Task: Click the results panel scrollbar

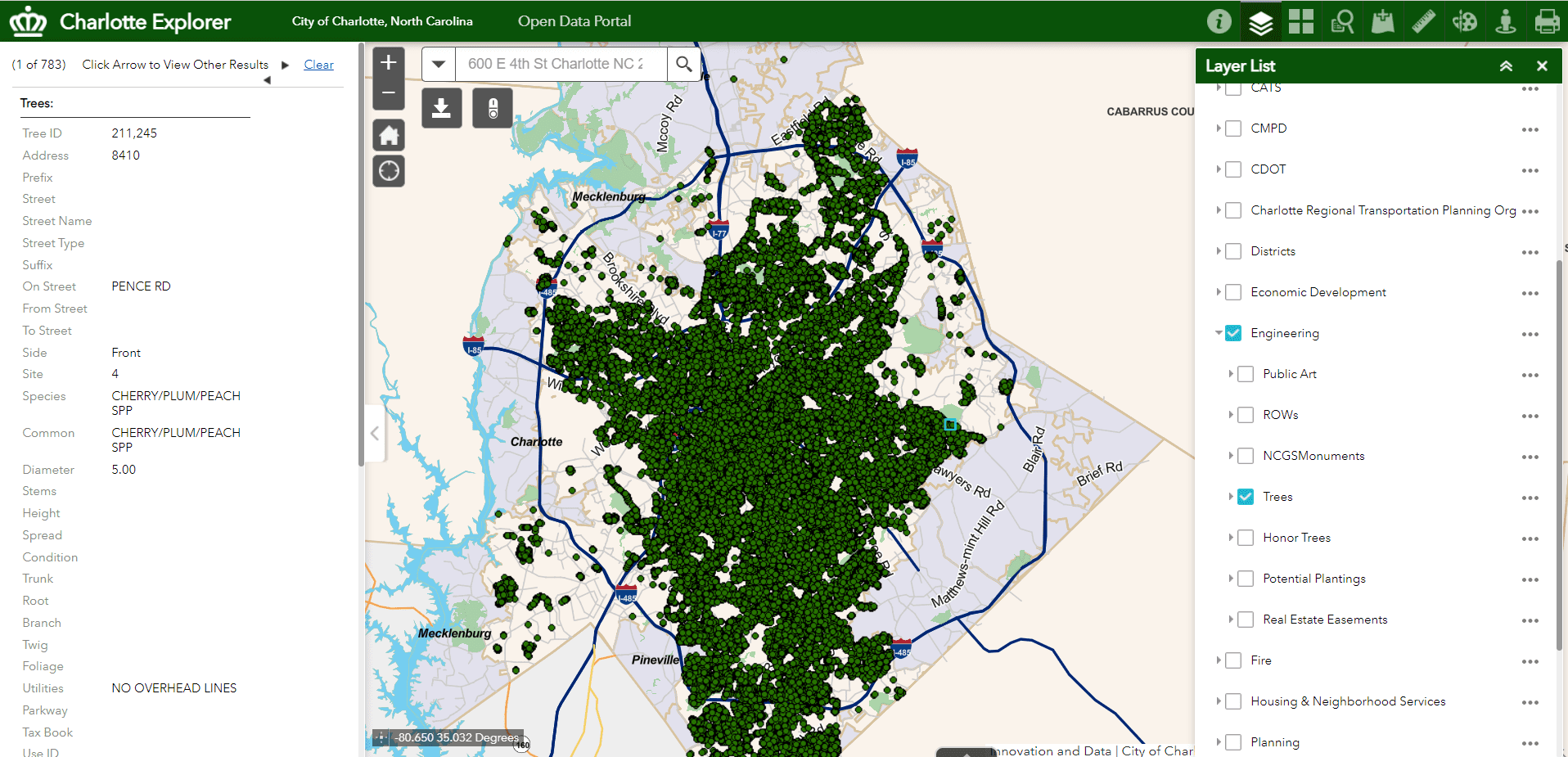Action: [361, 254]
